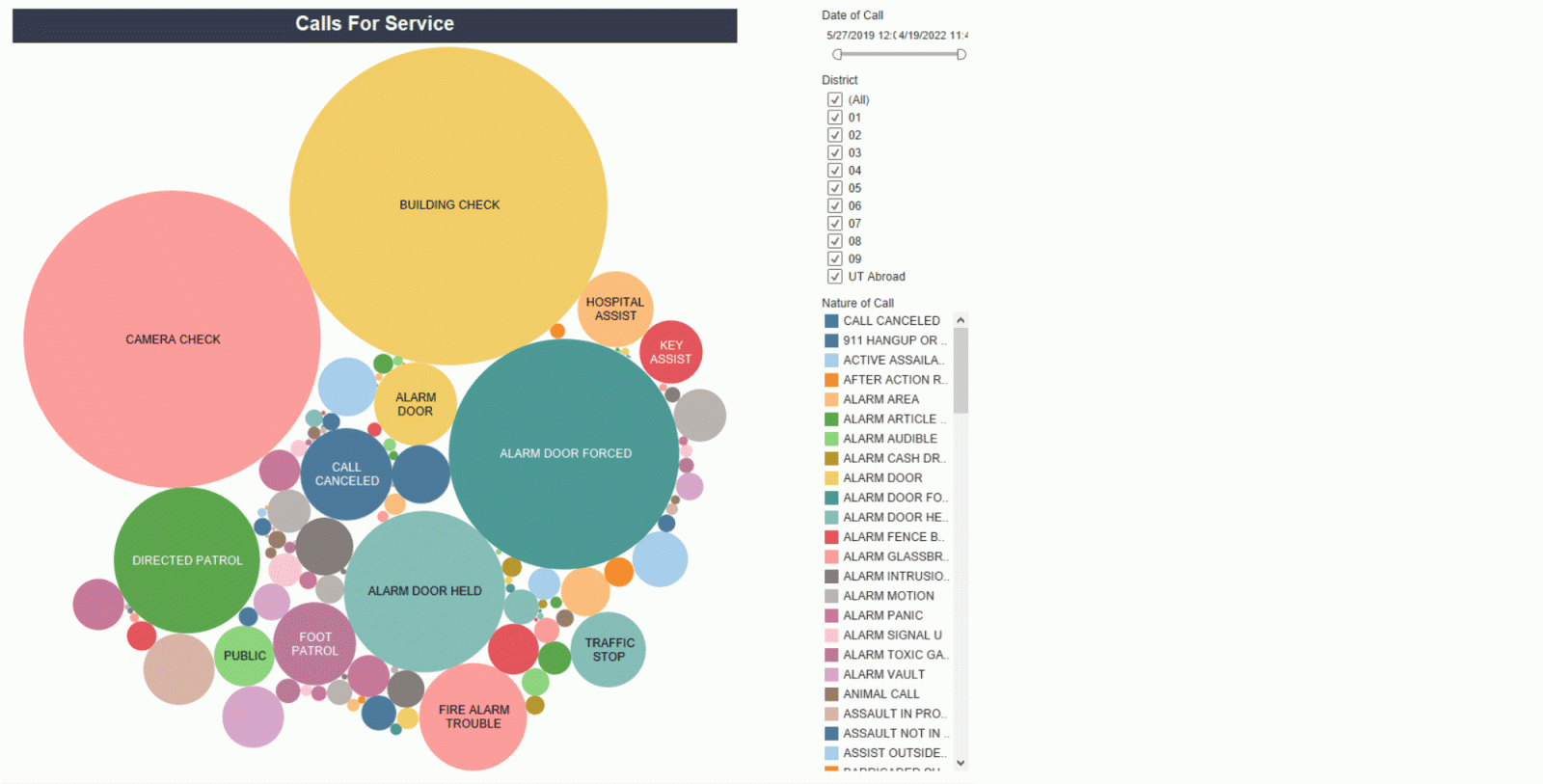Toggle district 04 checkbox

[835, 171]
